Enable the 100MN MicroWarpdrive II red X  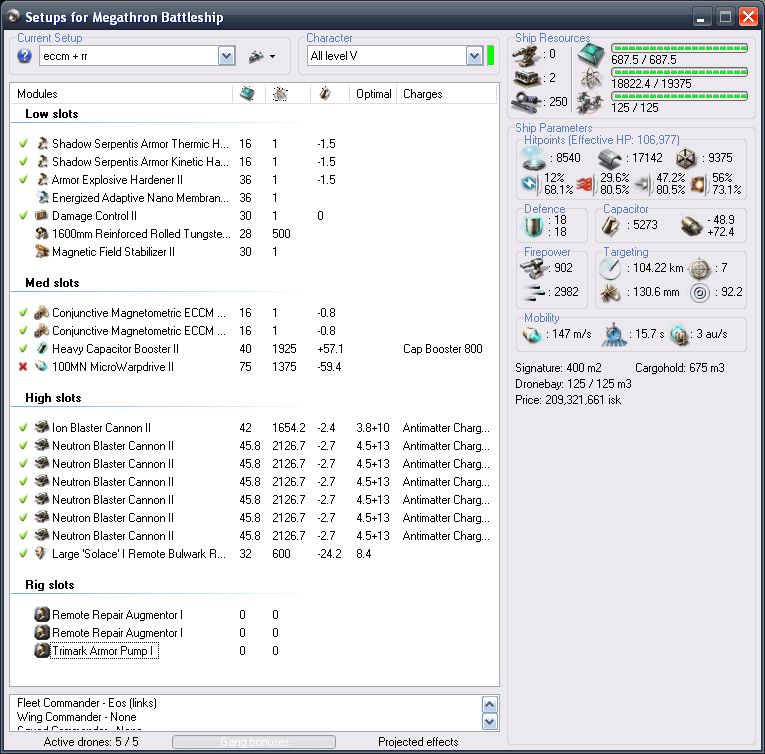(x=23, y=367)
